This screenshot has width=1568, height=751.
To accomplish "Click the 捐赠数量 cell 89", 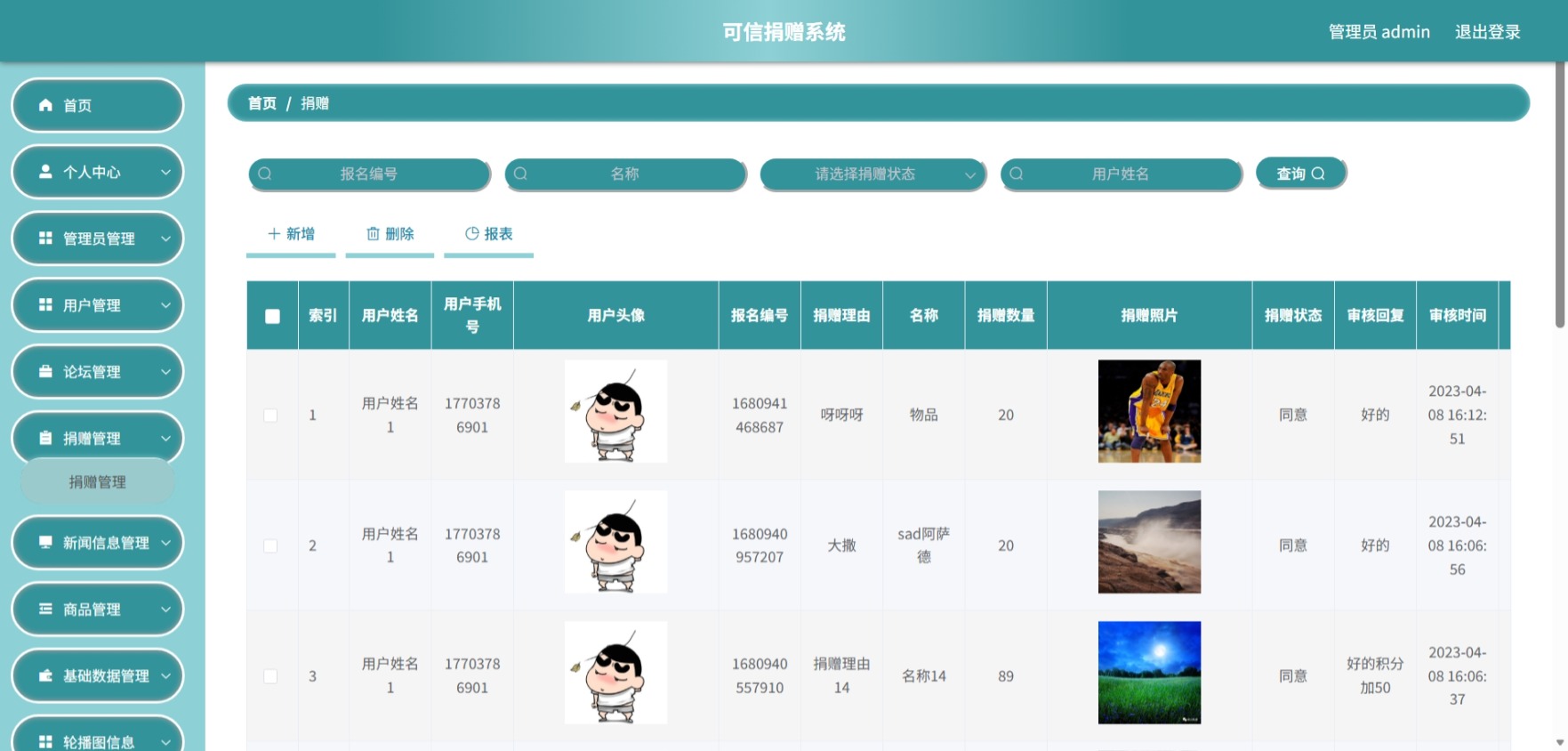I will (x=1006, y=676).
